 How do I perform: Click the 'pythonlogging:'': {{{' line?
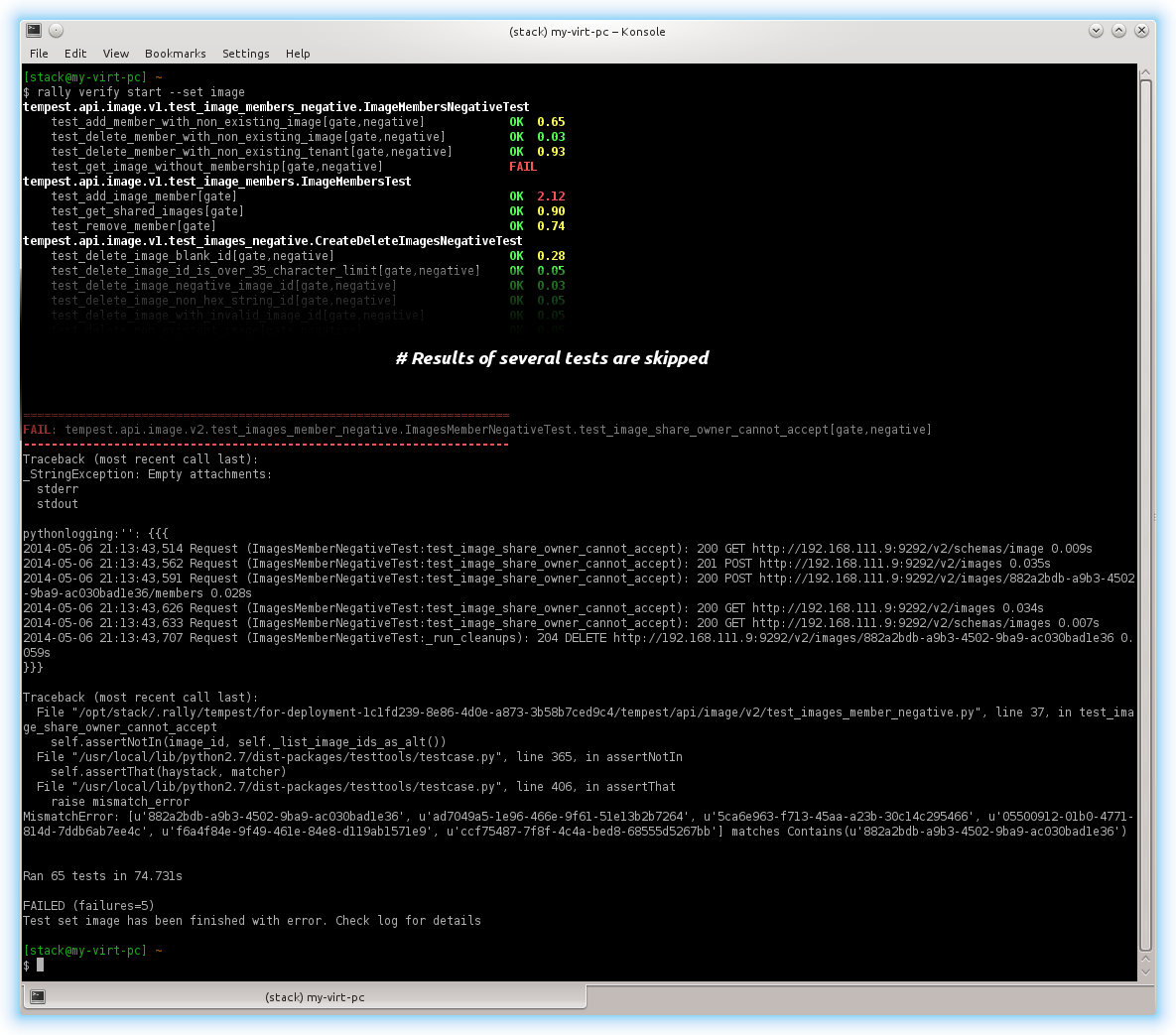click(95, 534)
